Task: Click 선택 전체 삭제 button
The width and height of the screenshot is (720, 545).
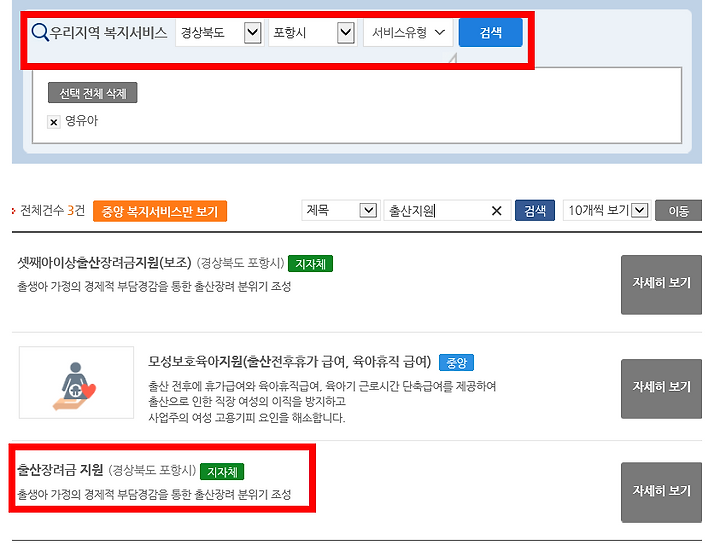Action: pyautogui.click(x=93, y=93)
